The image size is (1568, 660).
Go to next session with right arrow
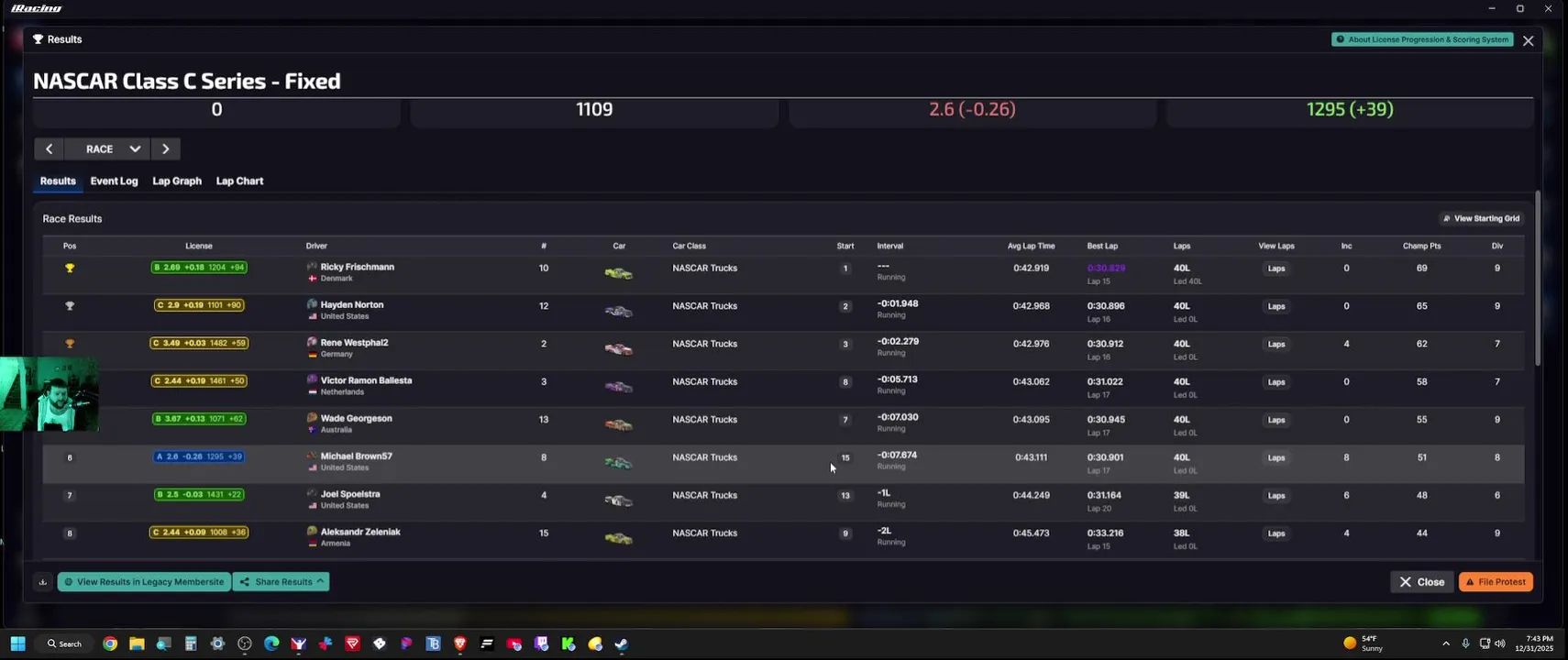pyautogui.click(x=166, y=148)
